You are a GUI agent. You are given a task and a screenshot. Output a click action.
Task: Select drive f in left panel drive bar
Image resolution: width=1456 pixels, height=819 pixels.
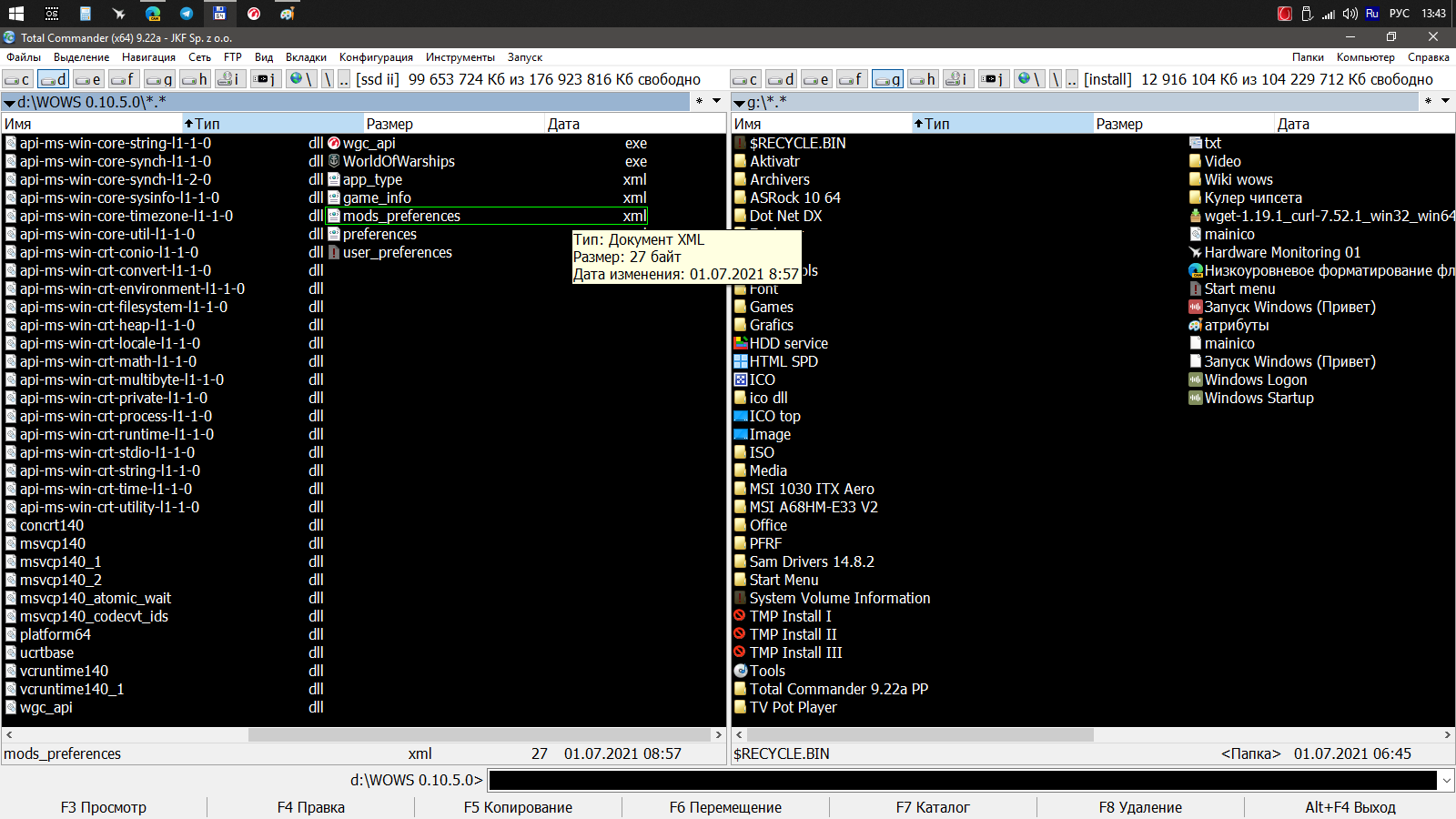coord(124,79)
